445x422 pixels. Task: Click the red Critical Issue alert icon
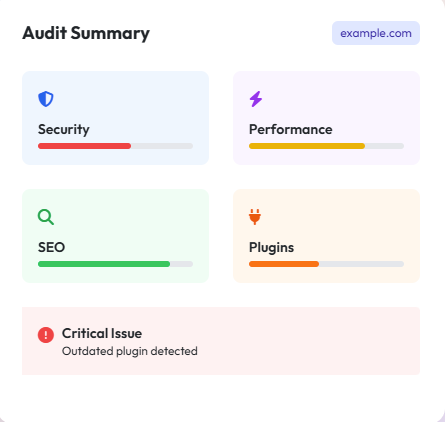point(46,335)
